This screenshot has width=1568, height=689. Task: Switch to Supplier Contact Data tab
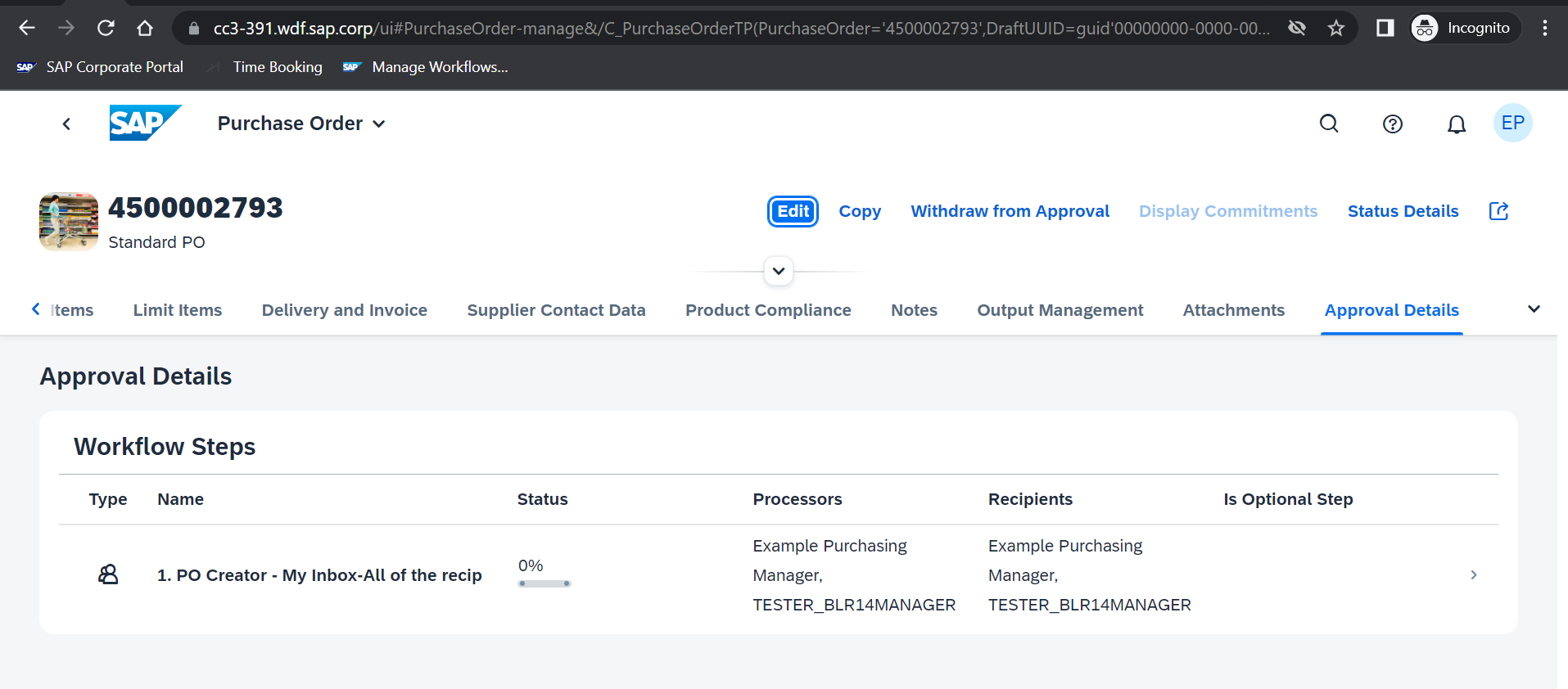(556, 310)
